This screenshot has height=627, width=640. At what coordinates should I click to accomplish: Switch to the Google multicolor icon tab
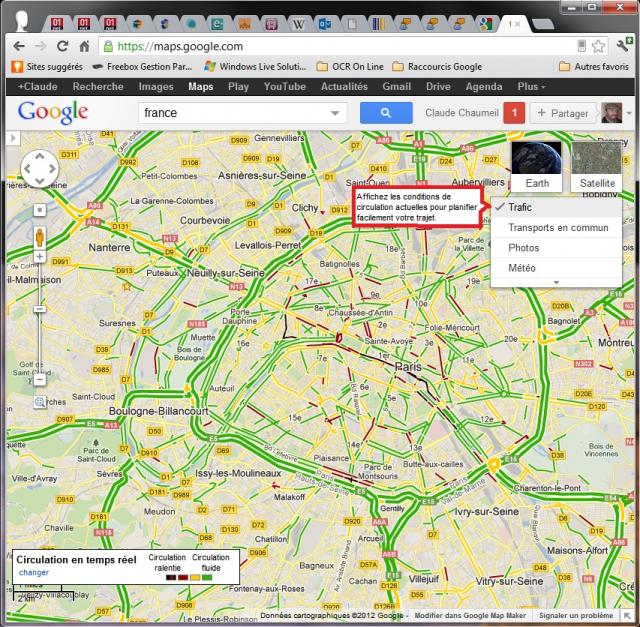(486, 24)
